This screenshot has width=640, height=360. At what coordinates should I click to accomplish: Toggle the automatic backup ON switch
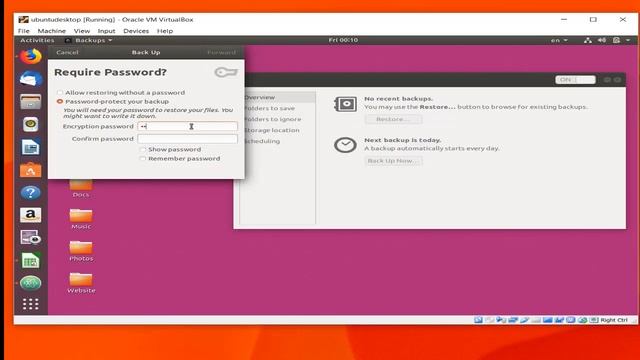pos(576,80)
